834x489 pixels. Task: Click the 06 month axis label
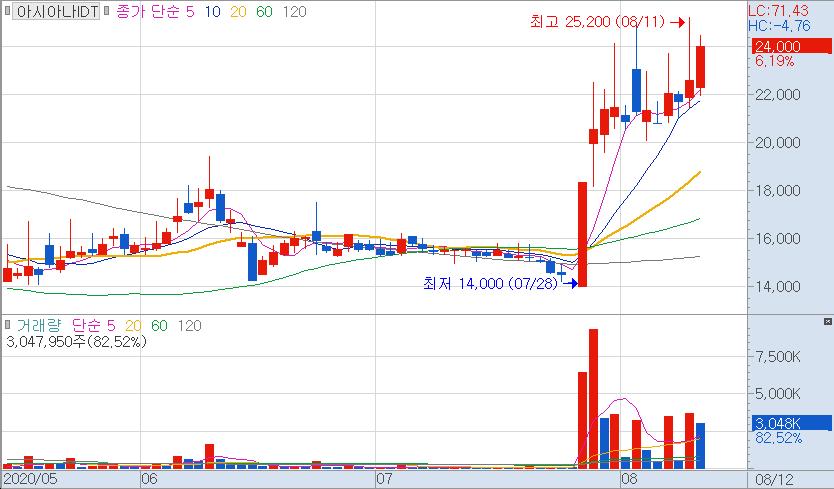click(149, 479)
